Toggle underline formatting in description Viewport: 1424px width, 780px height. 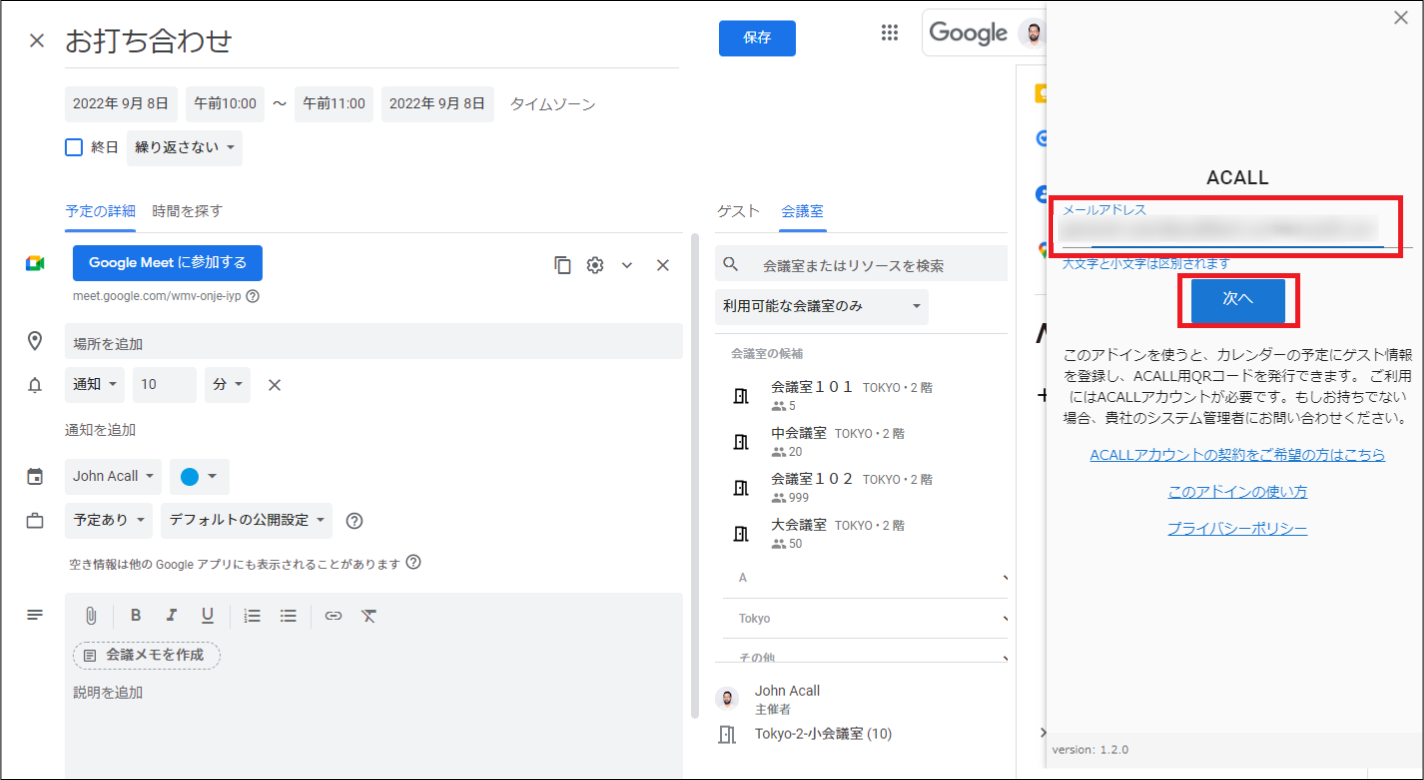pyautogui.click(x=207, y=616)
